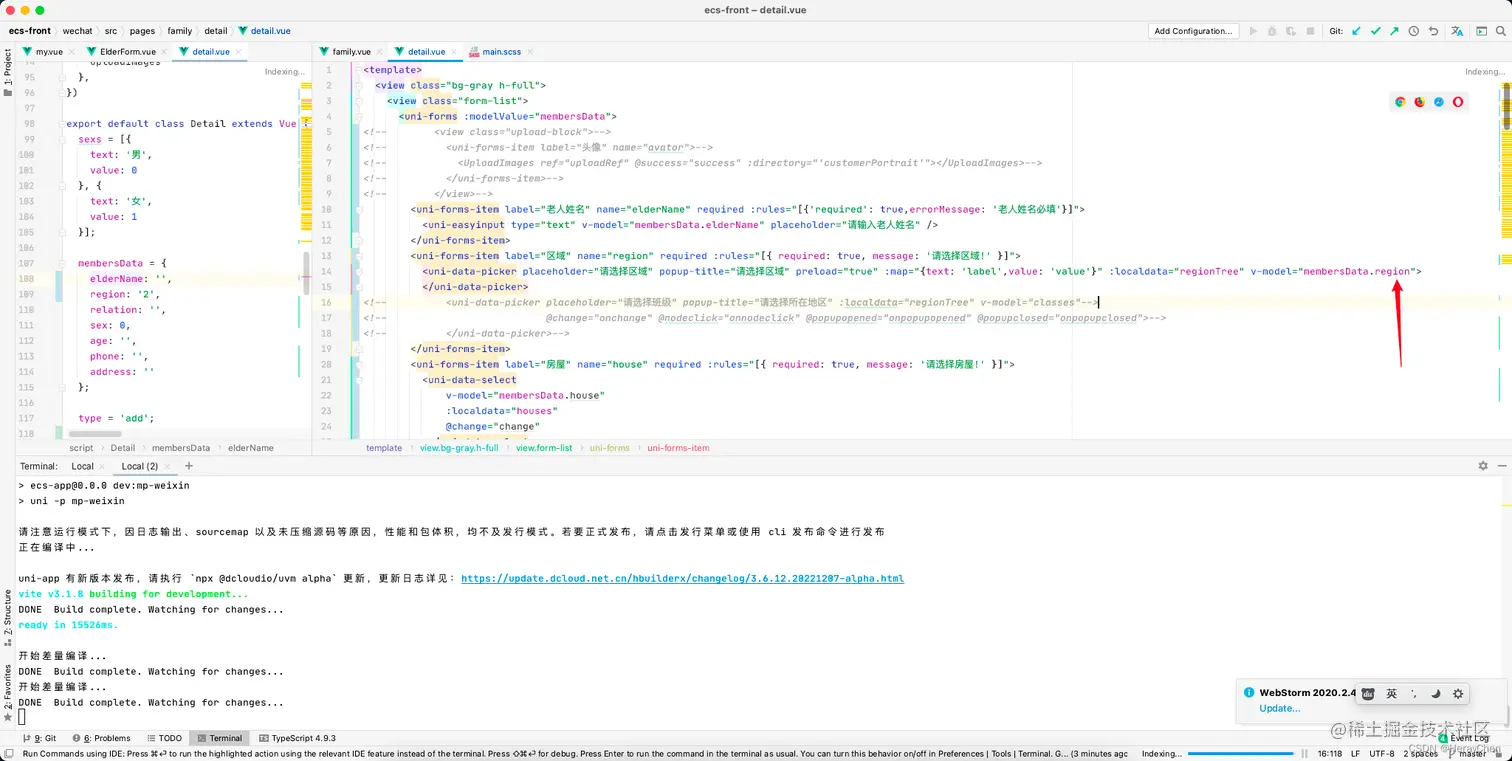Click view.form-list breadcrumb in right editor
1512x761 pixels.
[x=544, y=448]
